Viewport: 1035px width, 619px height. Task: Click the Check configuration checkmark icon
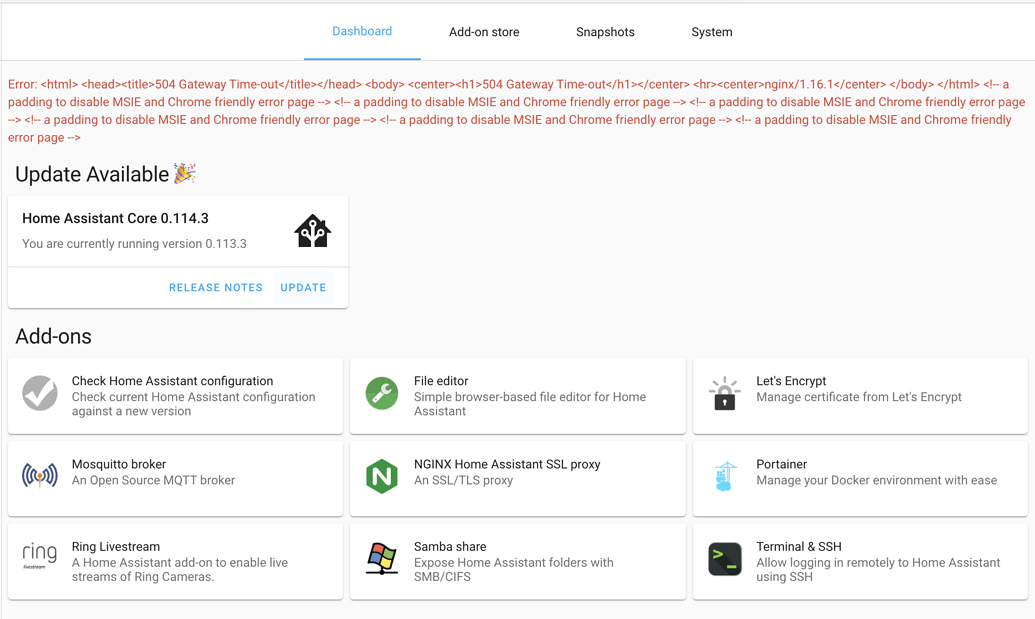click(39, 393)
